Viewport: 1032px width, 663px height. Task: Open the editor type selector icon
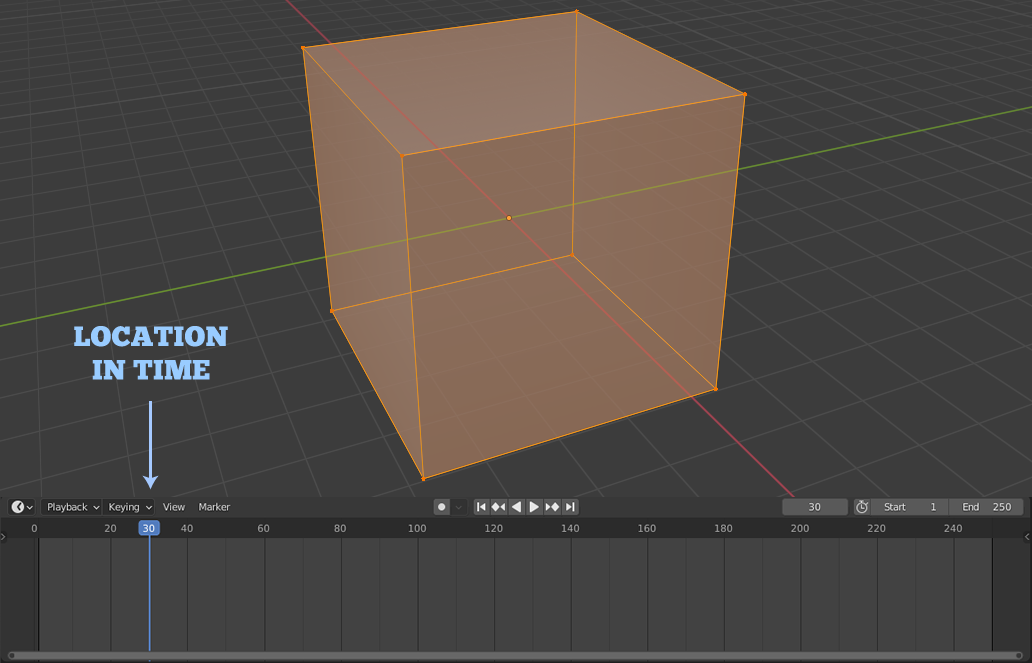pyautogui.click(x=17, y=507)
